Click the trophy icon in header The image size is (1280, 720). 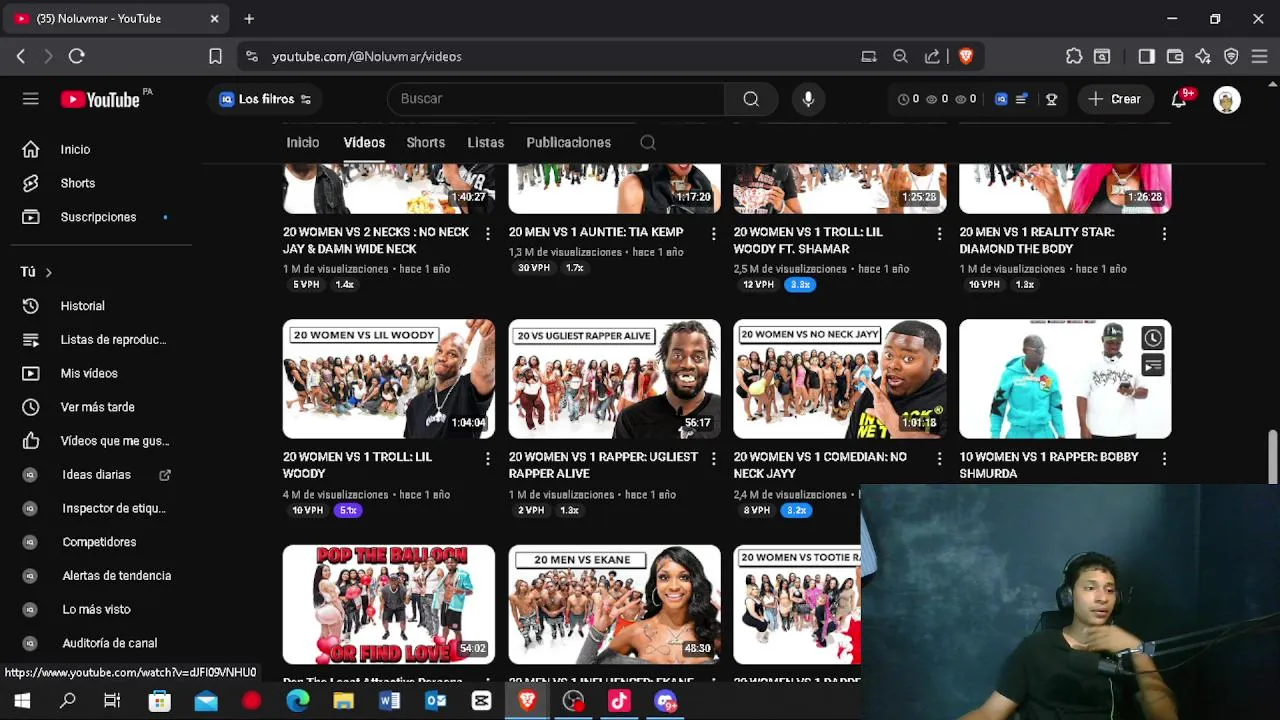click(x=1051, y=99)
